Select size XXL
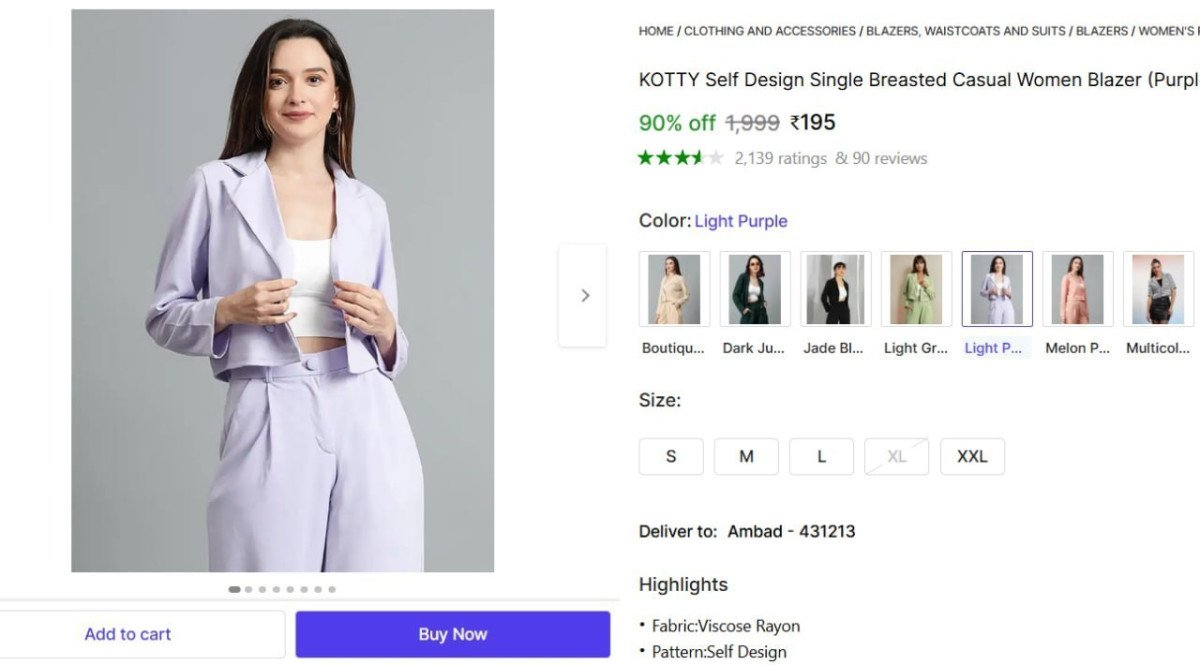 pyautogui.click(x=972, y=456)
